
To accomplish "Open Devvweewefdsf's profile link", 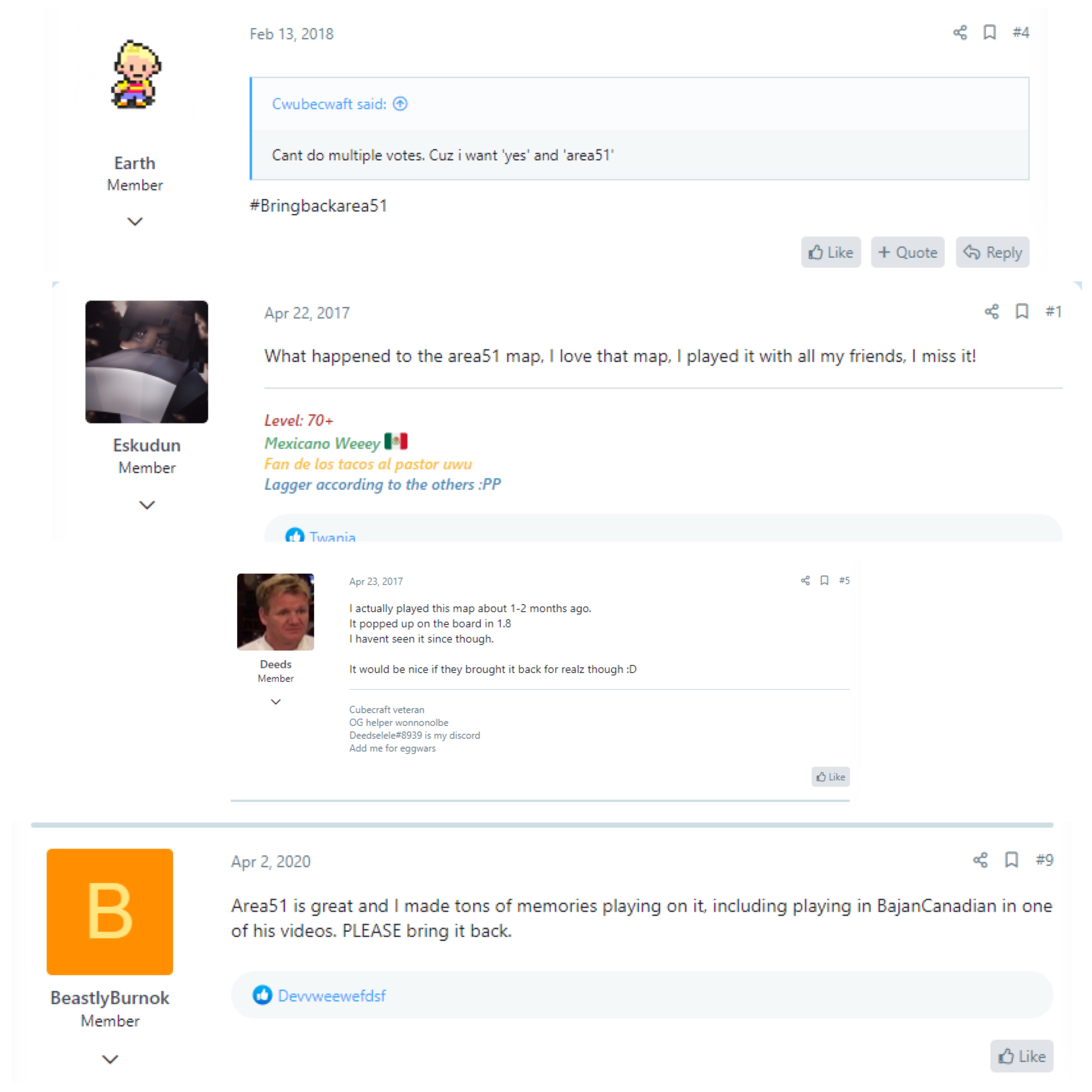I will (x=332, y=995).
